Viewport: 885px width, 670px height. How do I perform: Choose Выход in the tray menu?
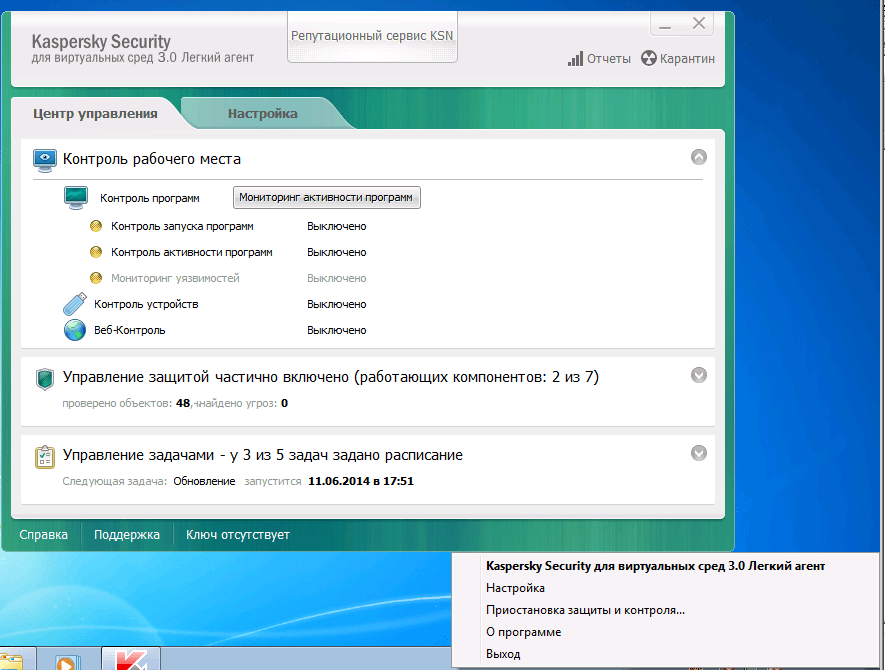(503, 654)
